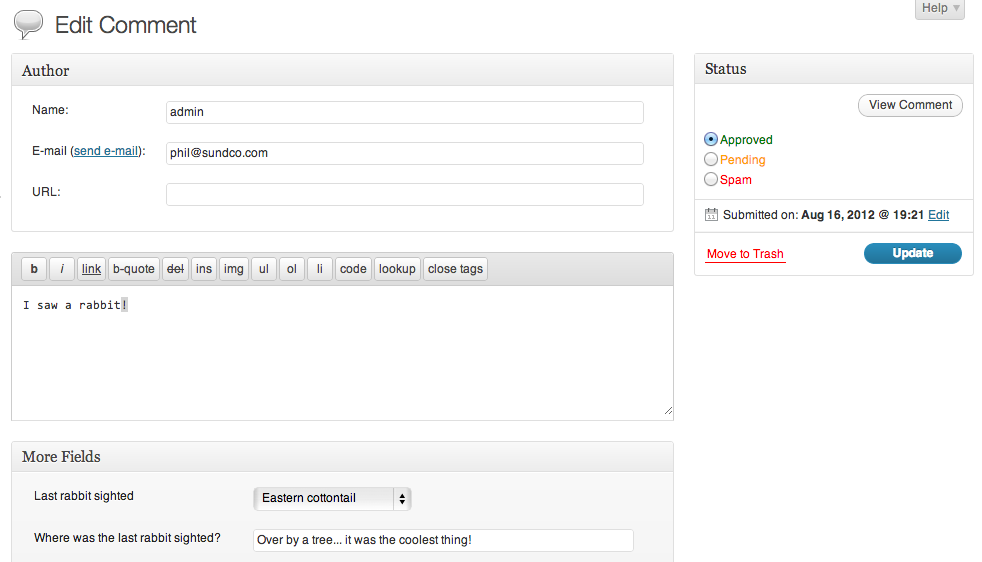Click the del strikethrough quicktag
Image resolution: width=982 pixels, height=562 pixels.
coord(175,269)
